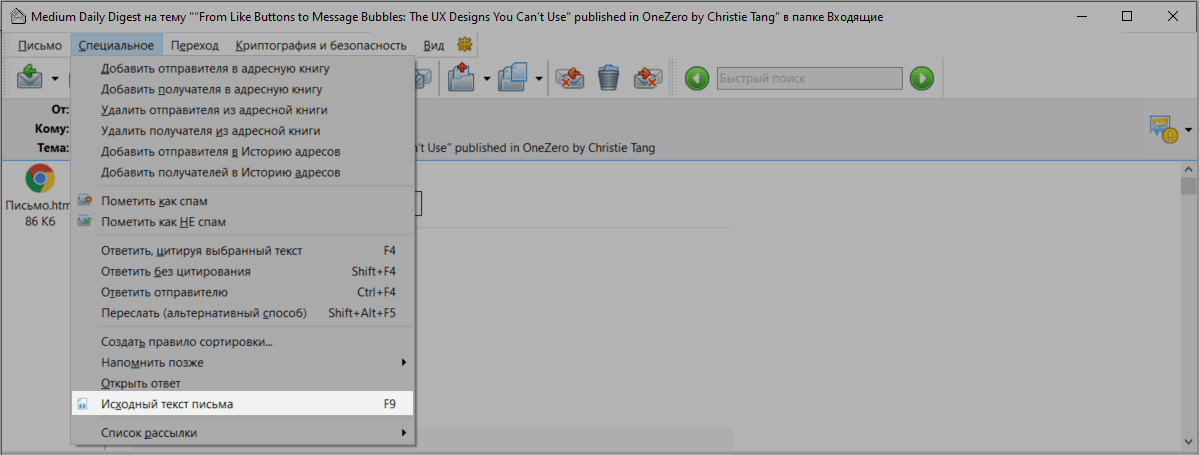Open the Вид menu
The image size is (1199, 455).
(x=434, y=45)
